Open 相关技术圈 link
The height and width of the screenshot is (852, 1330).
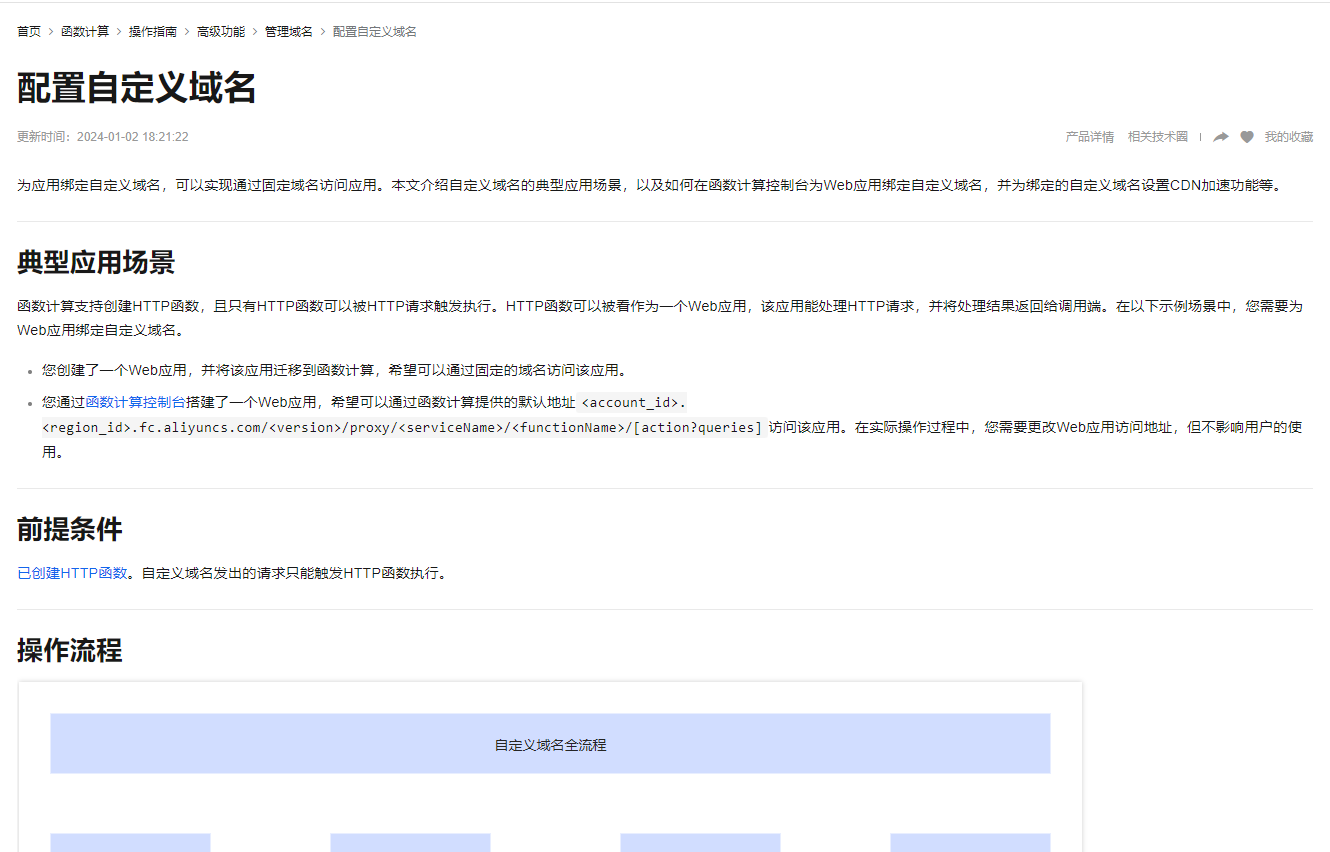pyautogui.click(x=1158, y=137)
